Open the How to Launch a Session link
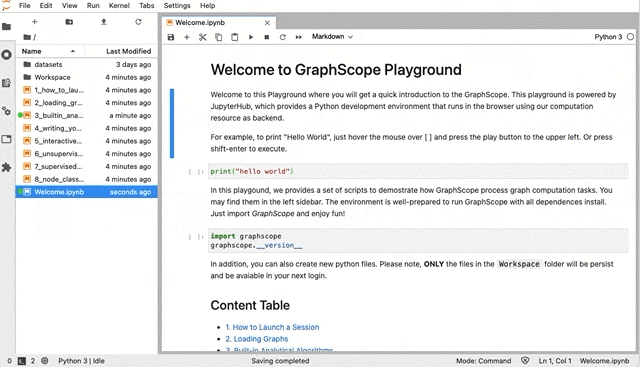This screenshot has width=640, height=367. pos(272,327)
